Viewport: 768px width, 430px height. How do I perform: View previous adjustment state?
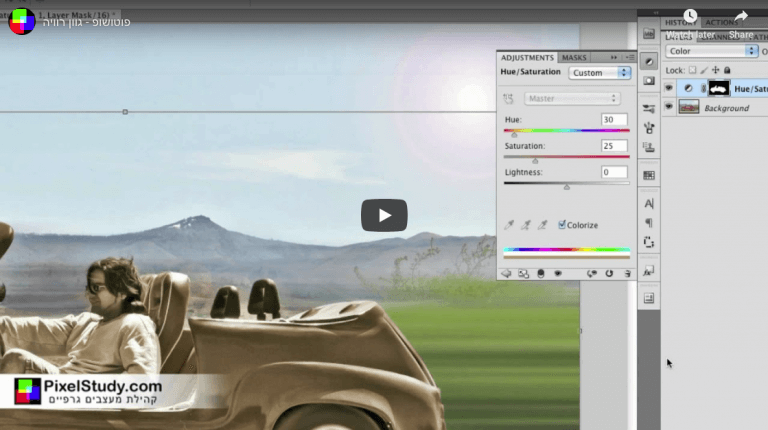click(592, 274)
